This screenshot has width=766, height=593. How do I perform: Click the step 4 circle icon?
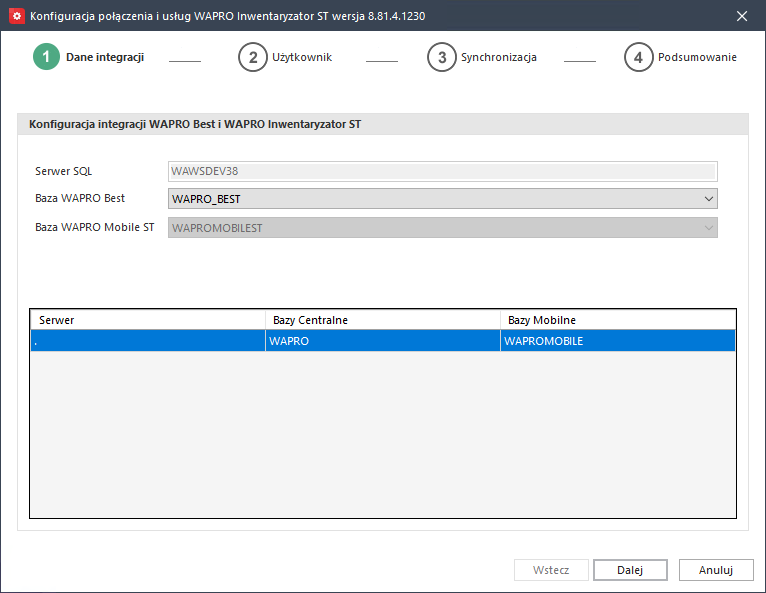click(x=638, y=57)
